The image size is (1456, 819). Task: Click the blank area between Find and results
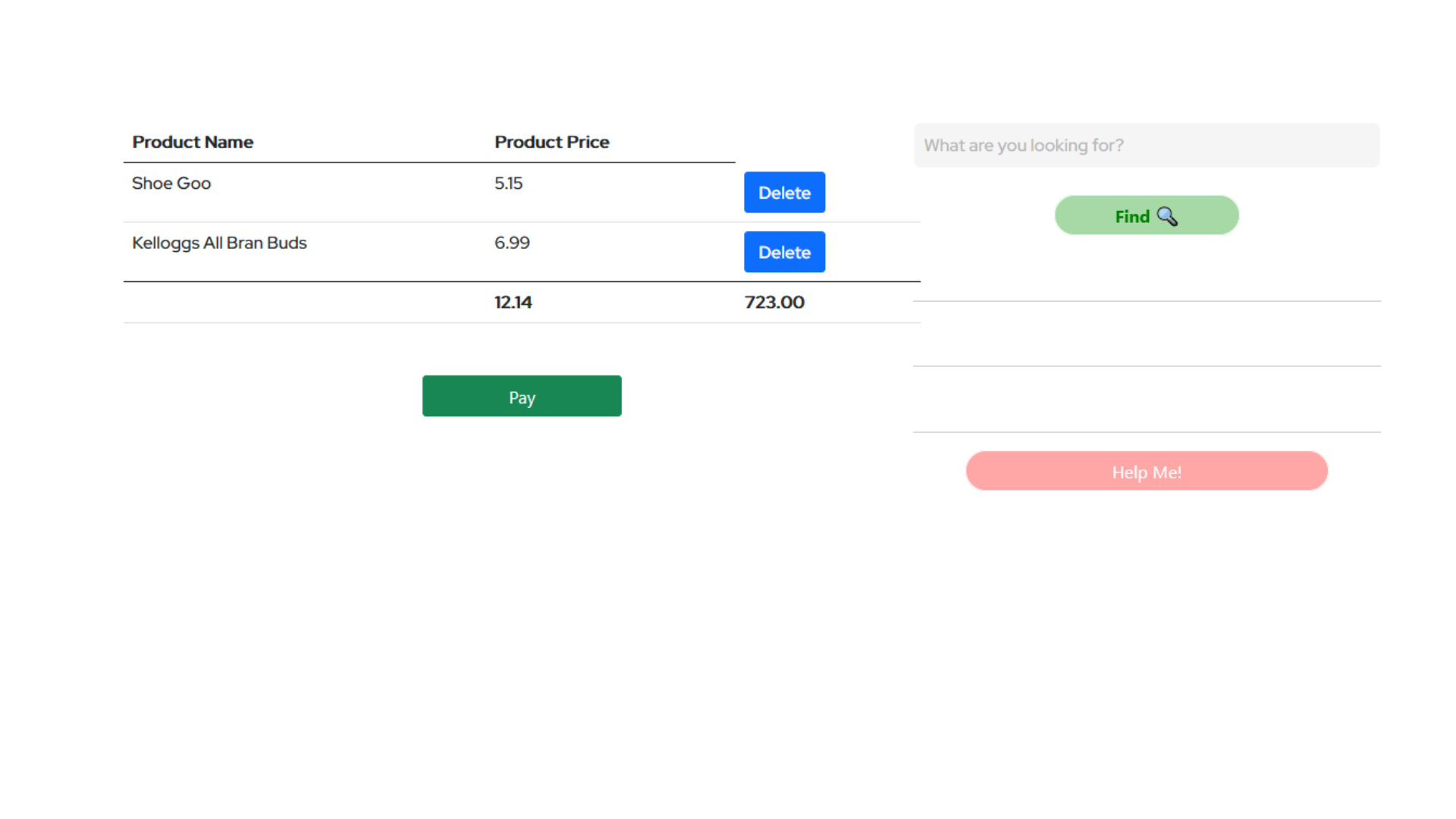pos(1146,268)
